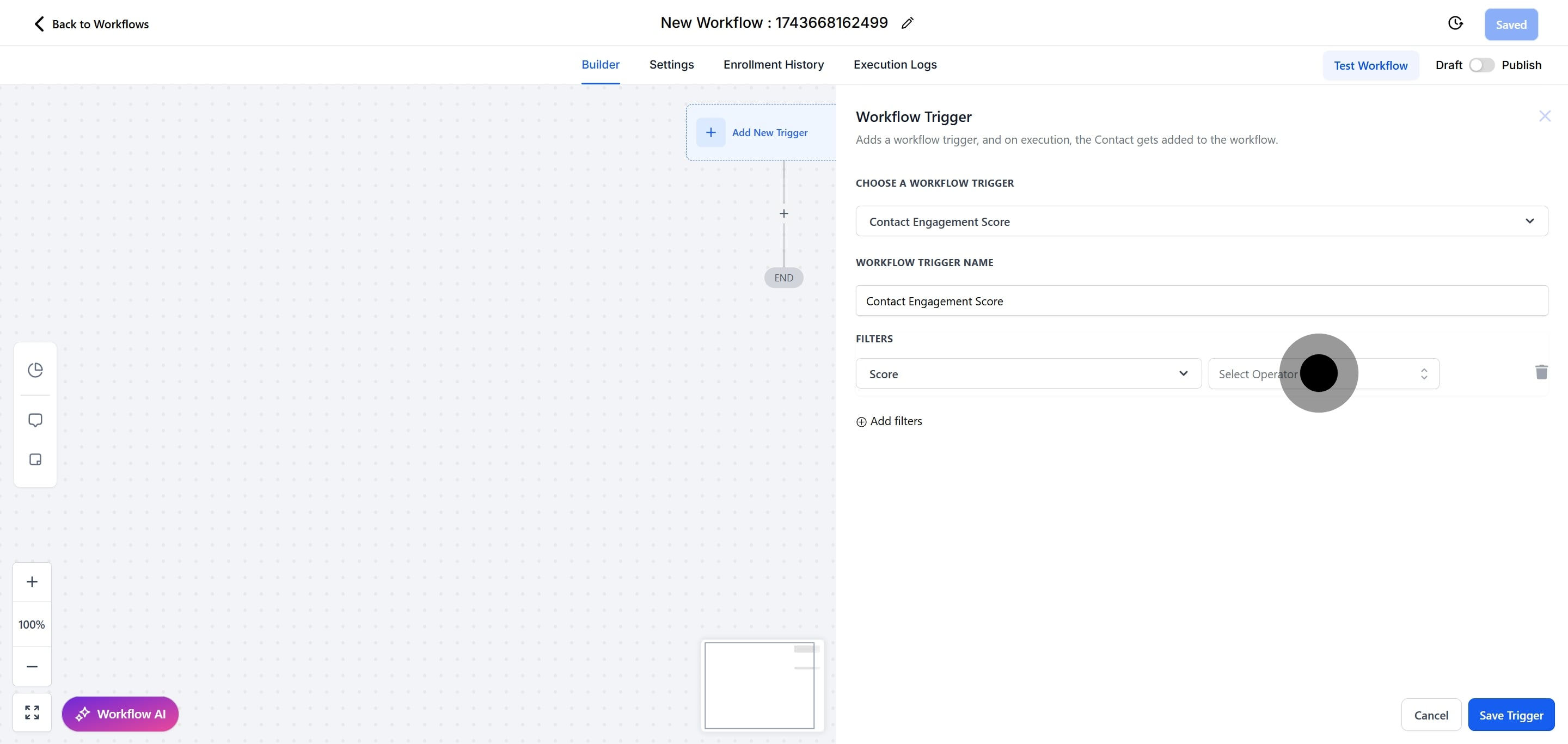This screenshot has width=1568, height=744.
Task: Click the Workflow Trigger Name input field
Action: click(1201, 300)
